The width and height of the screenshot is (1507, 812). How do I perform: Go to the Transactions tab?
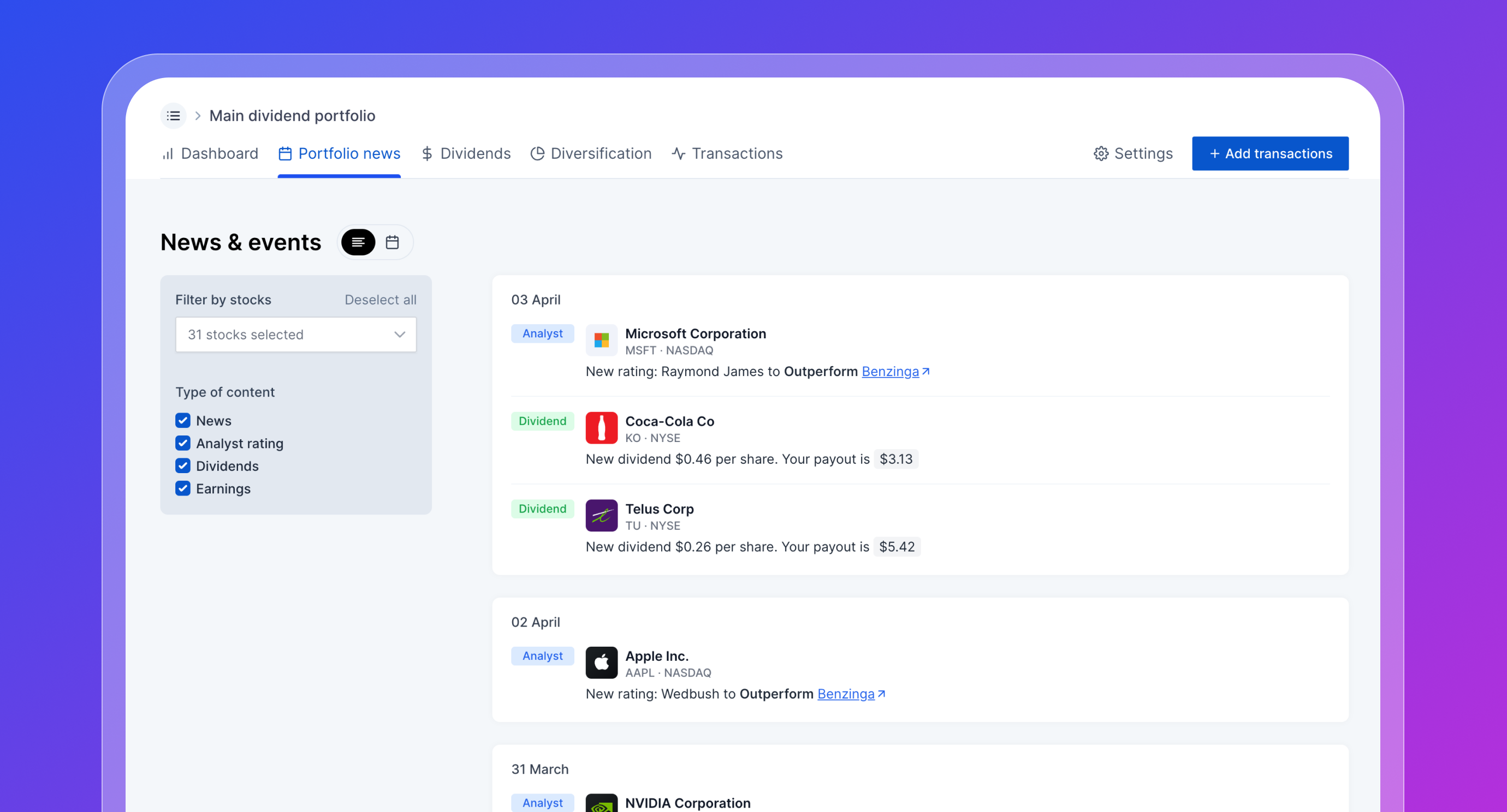click(727, 154)
